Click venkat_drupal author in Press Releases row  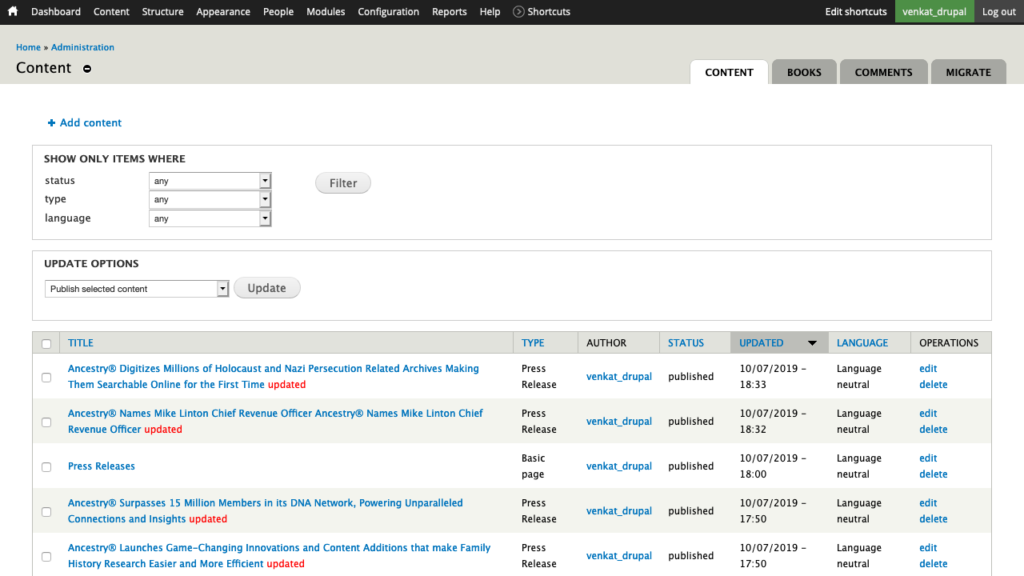tap(618, 466)
